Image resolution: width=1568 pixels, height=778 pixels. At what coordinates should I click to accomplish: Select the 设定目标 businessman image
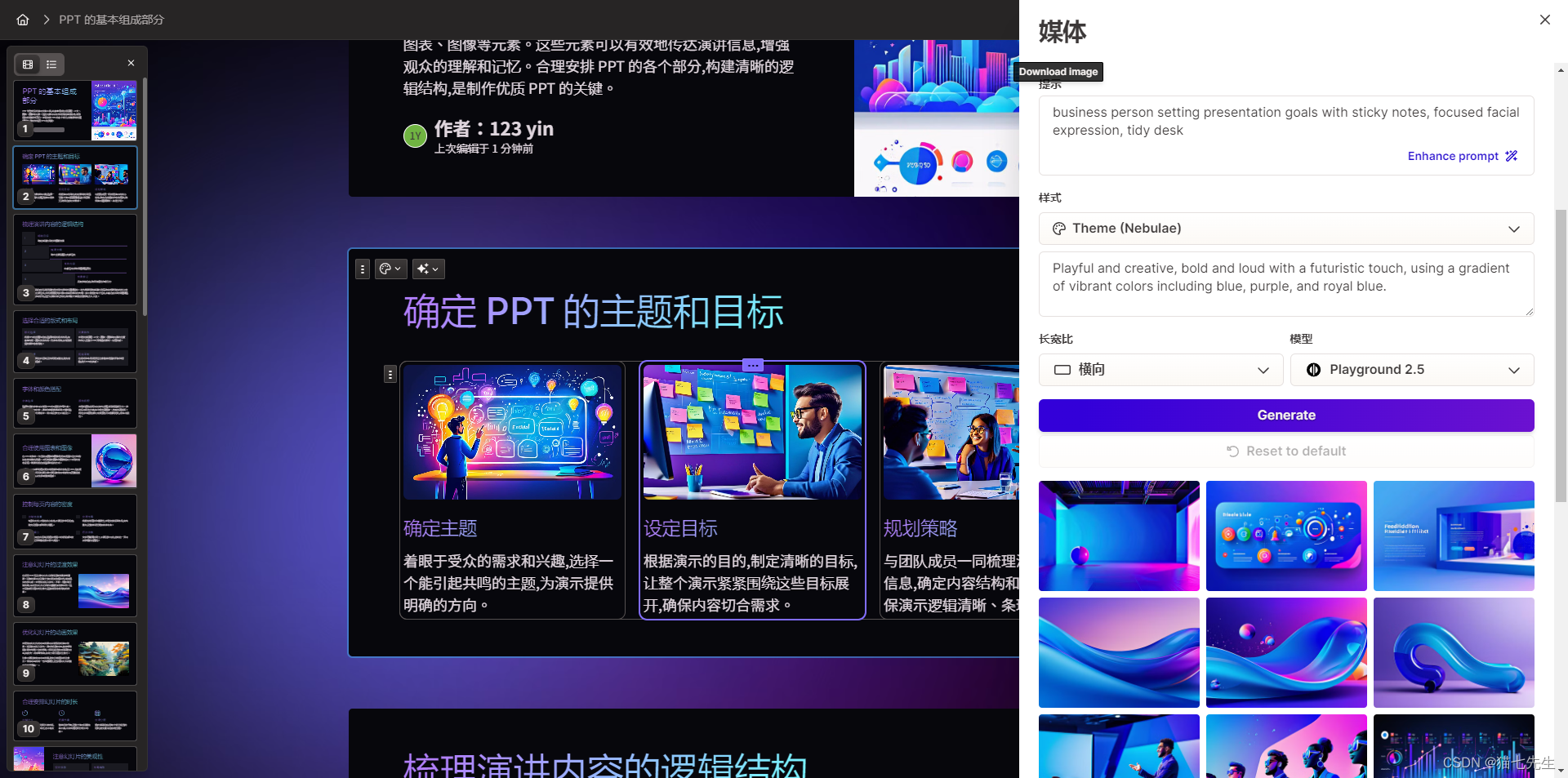(x=752, y=432)
